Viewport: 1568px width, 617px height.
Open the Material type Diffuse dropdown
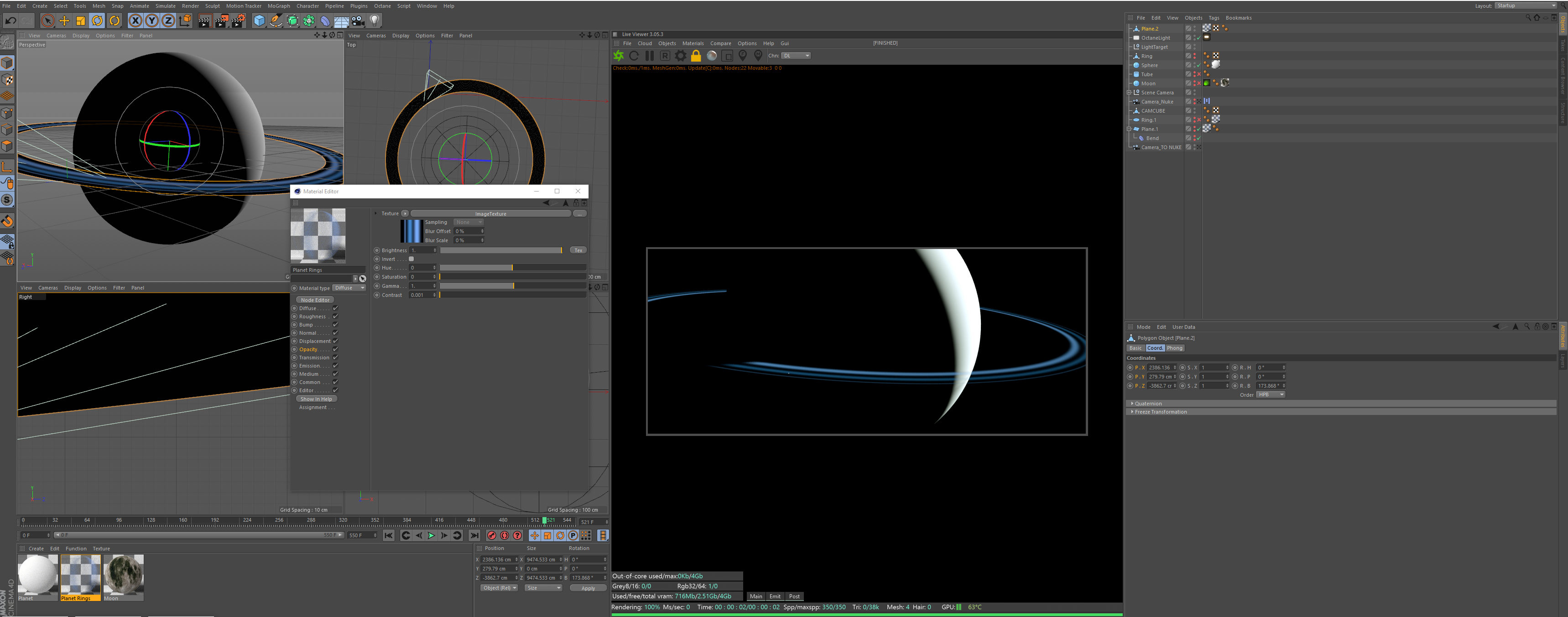click(x=349, y=288)
